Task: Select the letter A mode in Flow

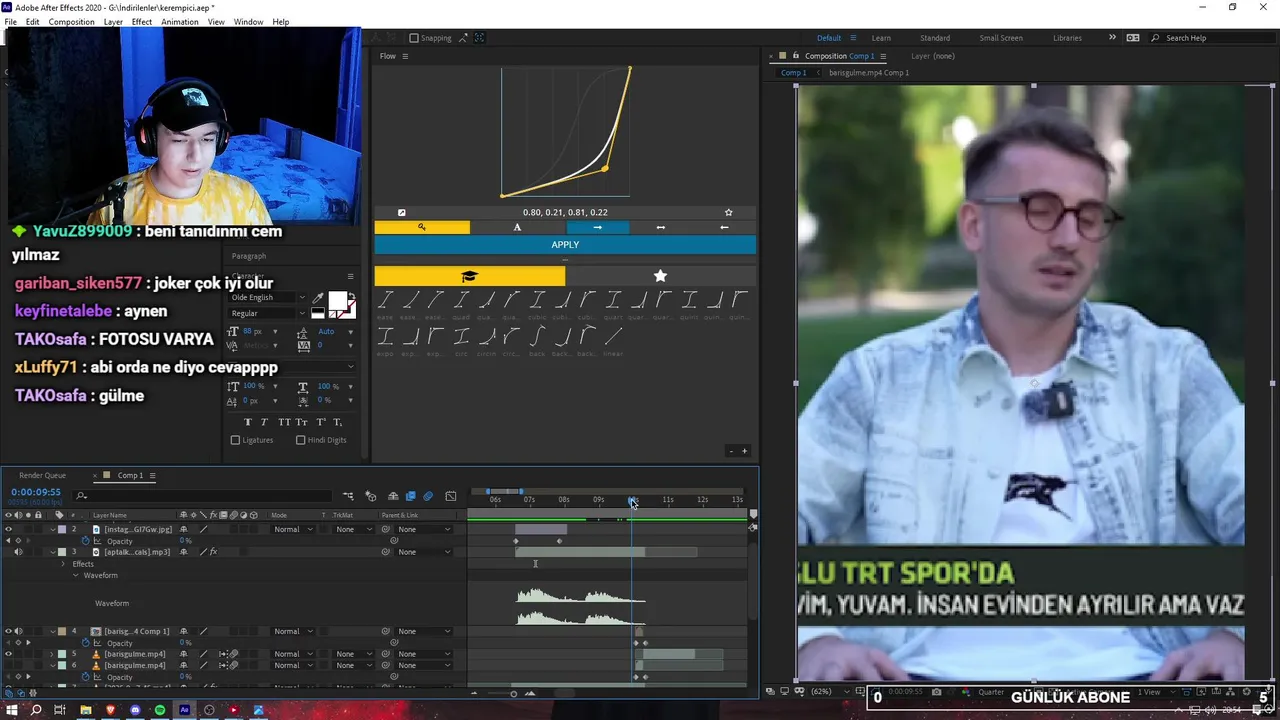Action: click(517, 227)
